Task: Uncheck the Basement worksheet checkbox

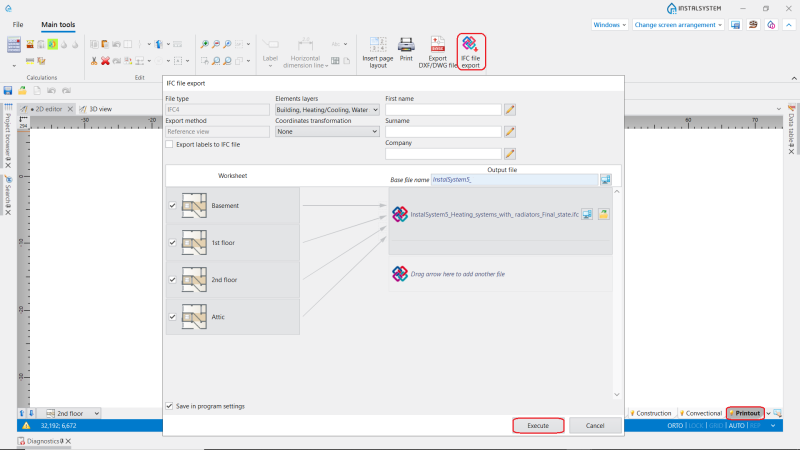Action: point(172,206)
